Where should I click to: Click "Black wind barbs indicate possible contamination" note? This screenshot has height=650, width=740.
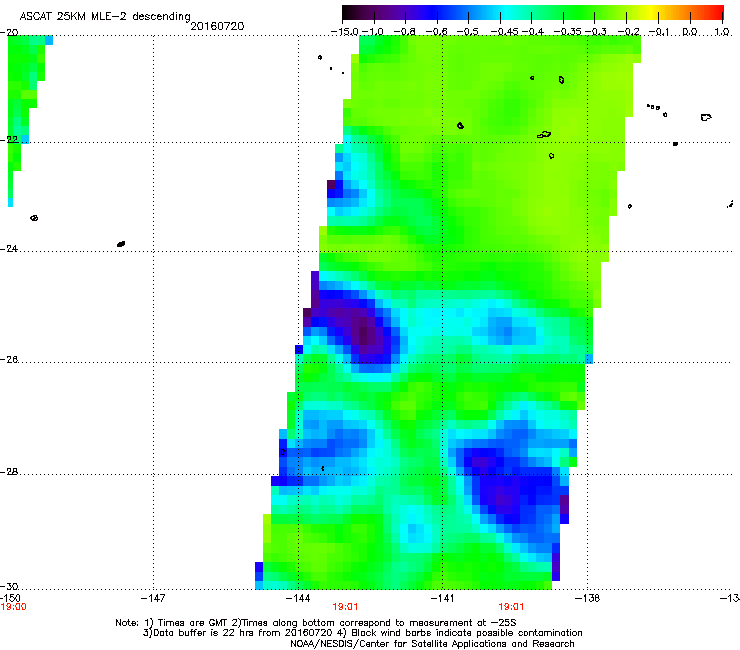pyautogui.click(x=467, y=633)
